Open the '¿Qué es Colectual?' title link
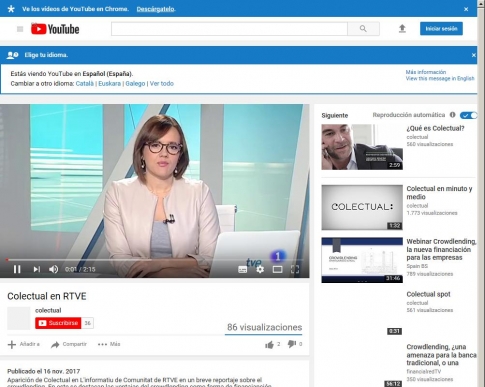485x387 pixels. point(435,128)
